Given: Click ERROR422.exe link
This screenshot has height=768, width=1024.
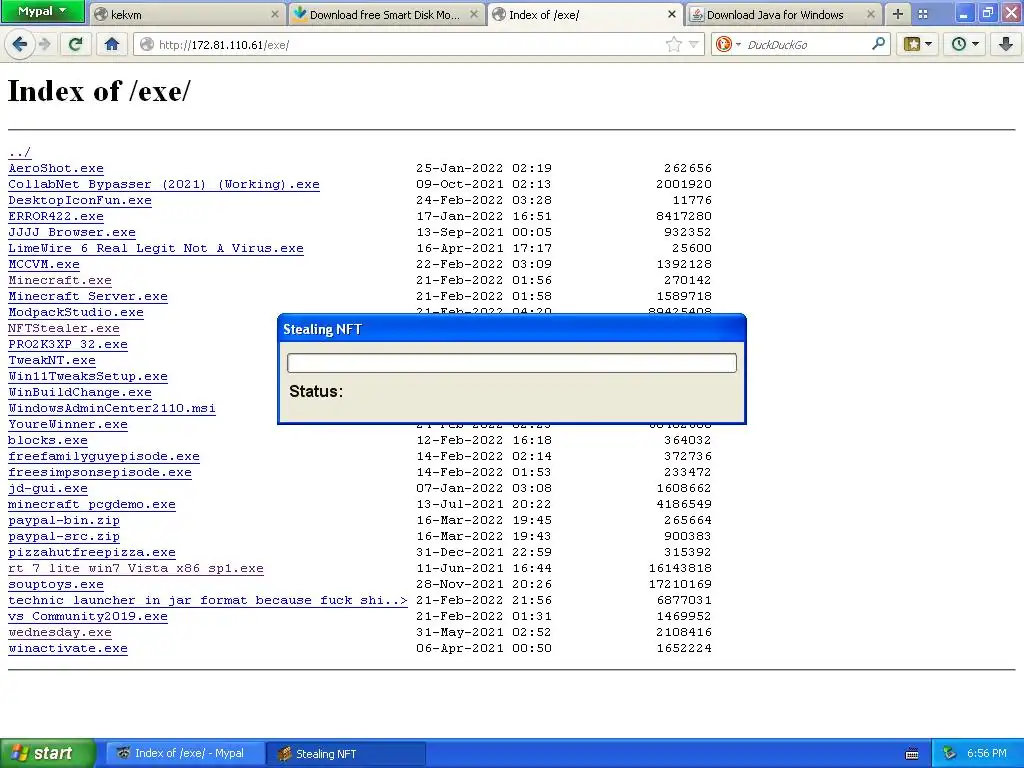Looking at the screenshot, I should (56, 216).
